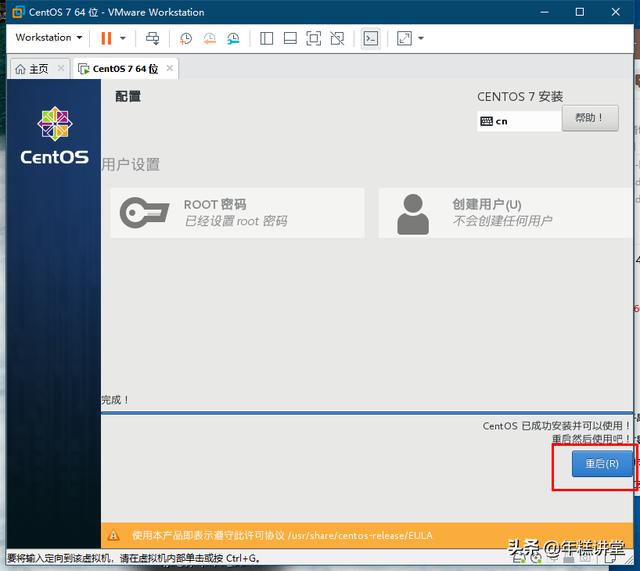Minimize the VMware Workstation window
The image size is (640, 571).
(544, 12)
